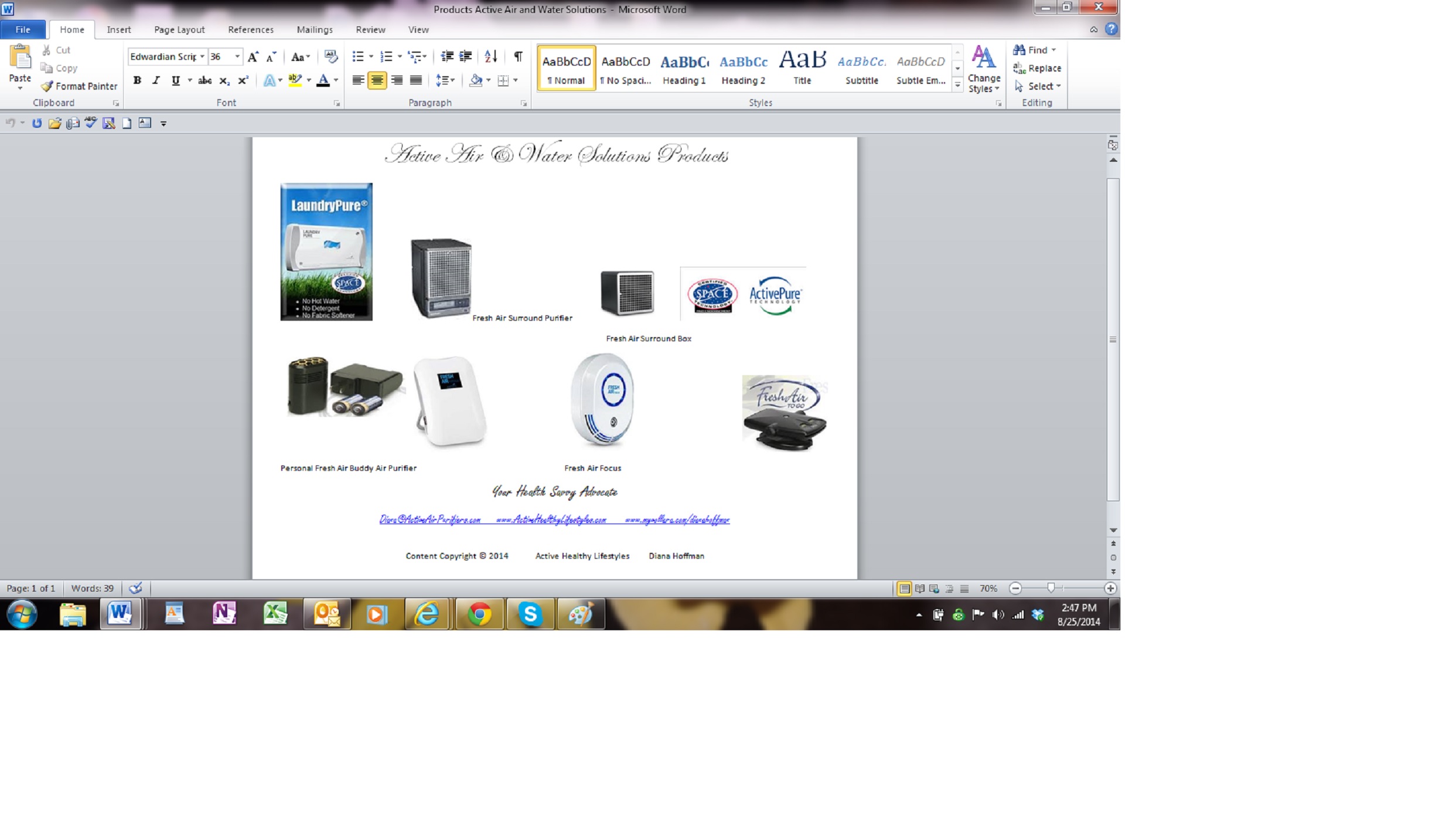1456x819 pixels.
Task: Open Excel from the taskbar
Action: pyautogui.click(x=275, y=614)
